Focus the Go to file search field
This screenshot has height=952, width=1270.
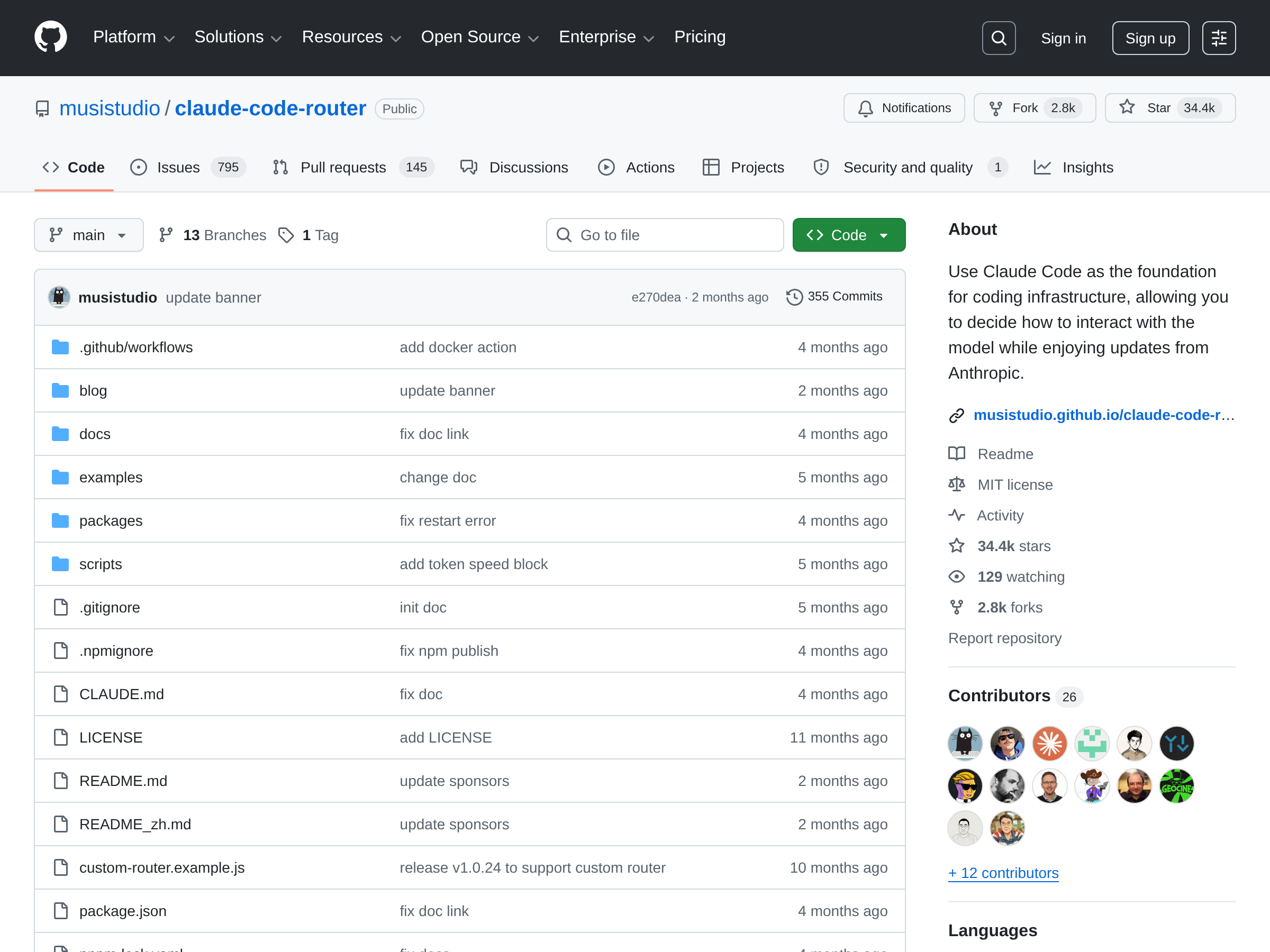point(665,235)
